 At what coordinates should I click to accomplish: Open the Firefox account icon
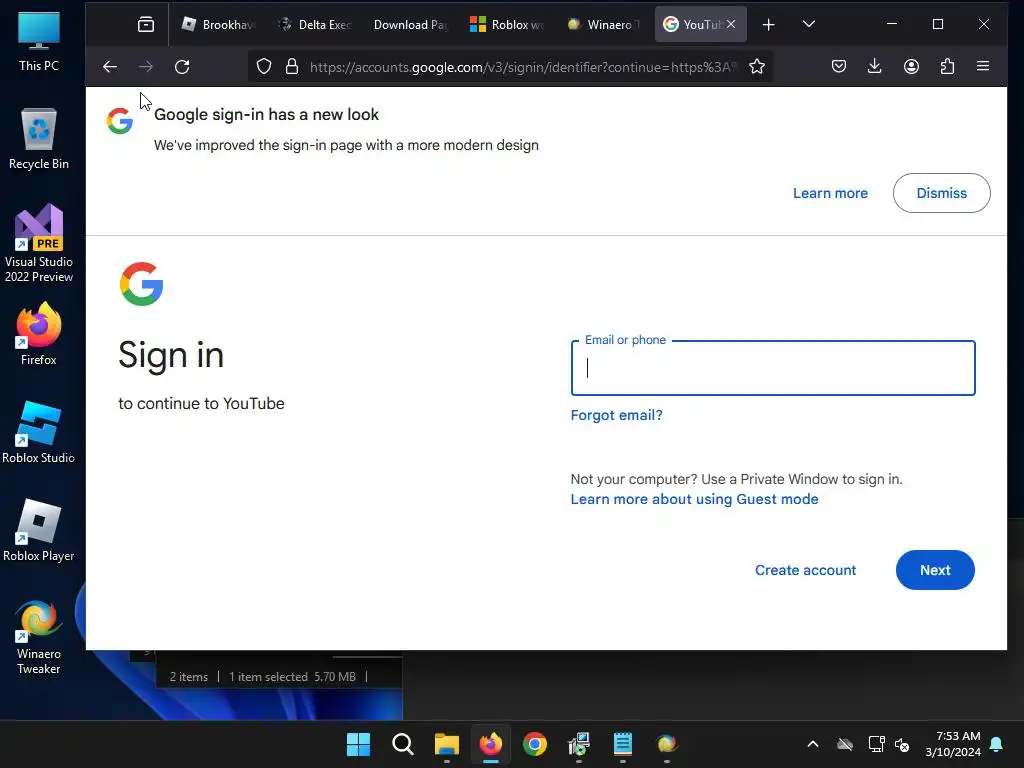click(912, 67)
